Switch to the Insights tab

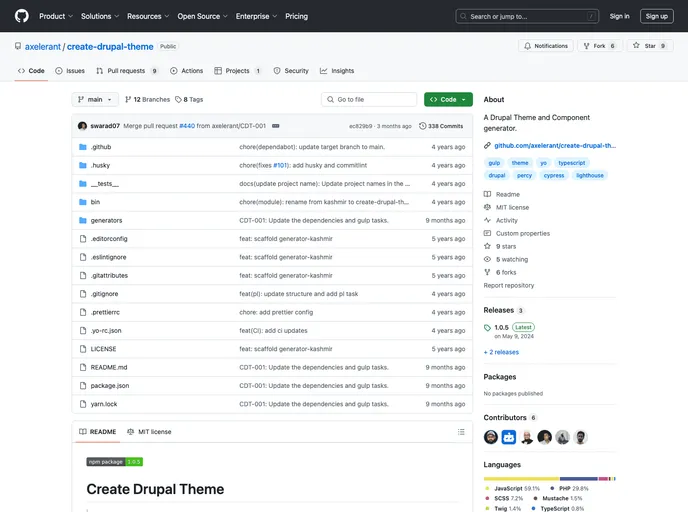pos(337,71)
